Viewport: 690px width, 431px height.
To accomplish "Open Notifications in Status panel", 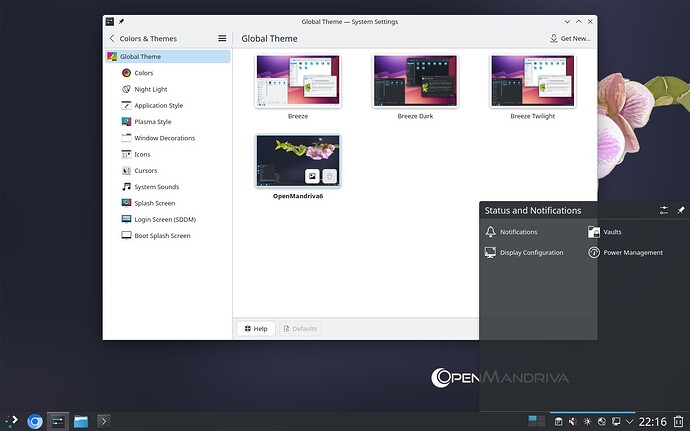I will coord(511,232).
